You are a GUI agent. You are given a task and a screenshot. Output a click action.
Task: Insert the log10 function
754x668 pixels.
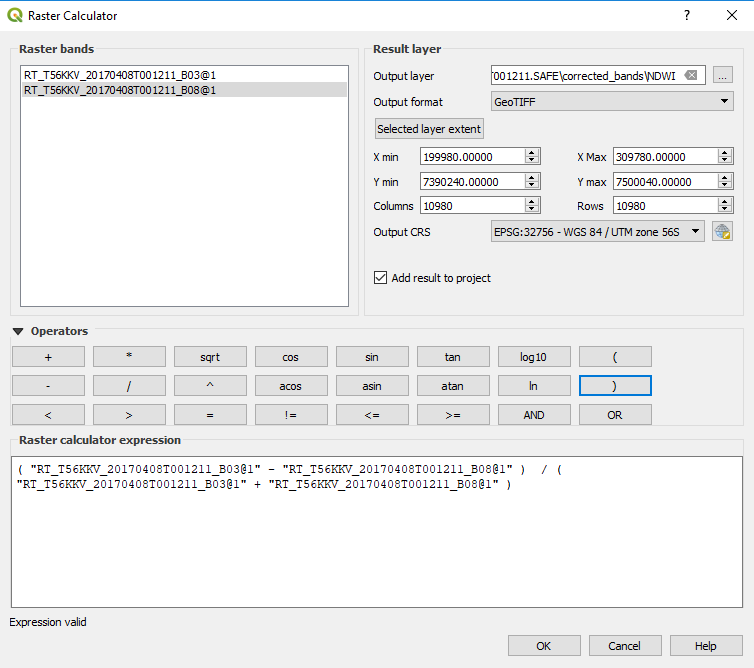[534, 357]
